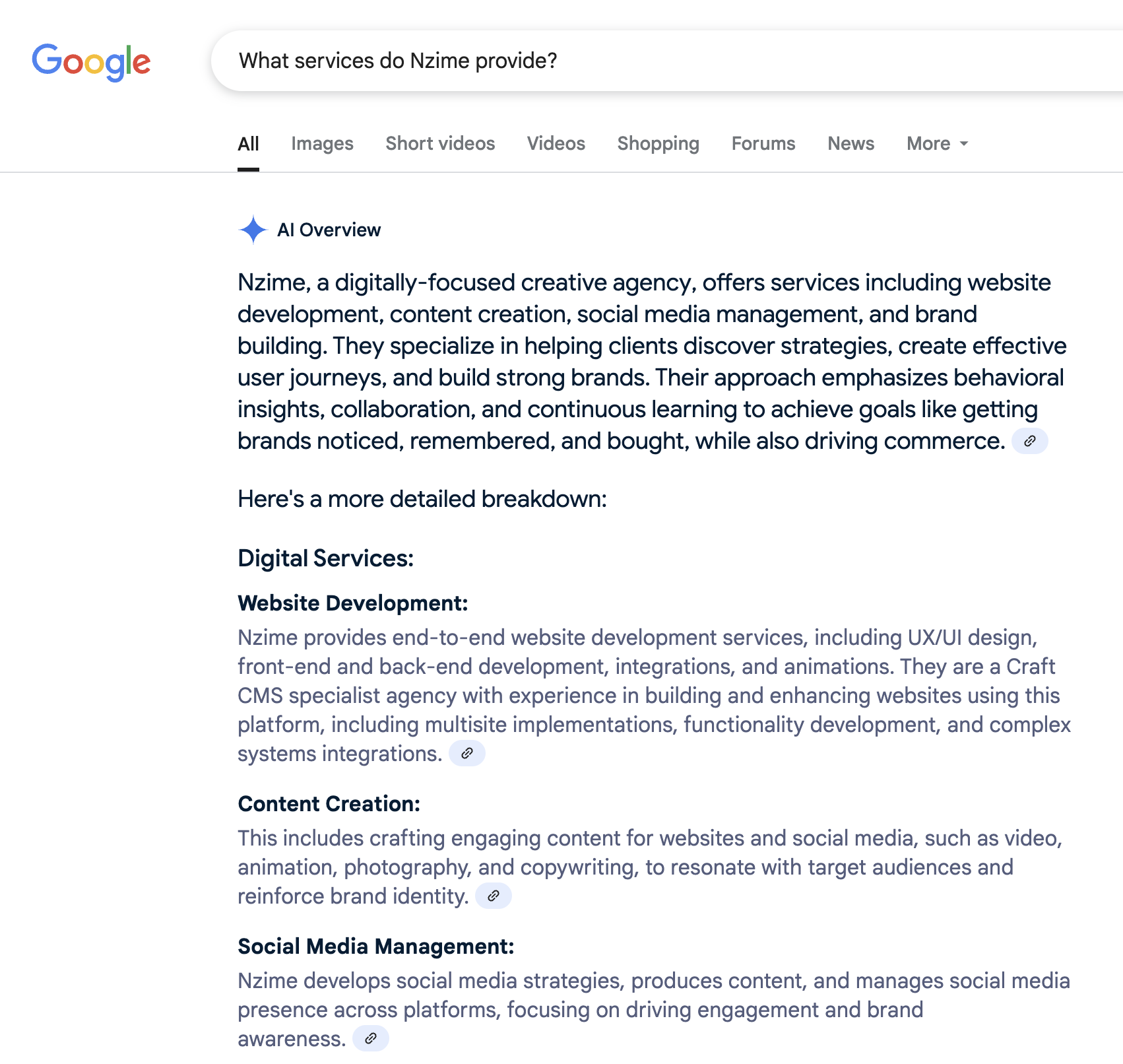This screenshot has width=1123, height=1064.
Task: Expand the More dropdown menu
Action: (937, 144)
